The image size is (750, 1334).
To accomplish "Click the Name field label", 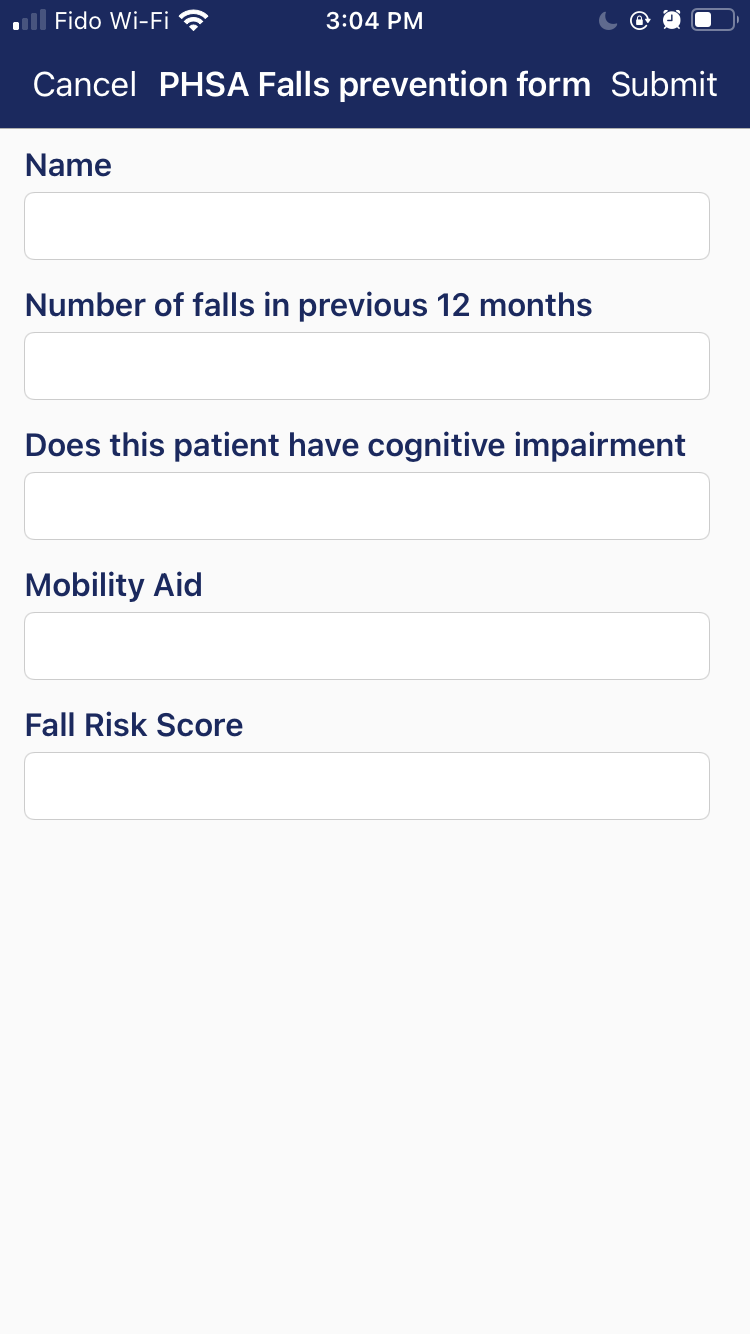I will pos(68,165).
